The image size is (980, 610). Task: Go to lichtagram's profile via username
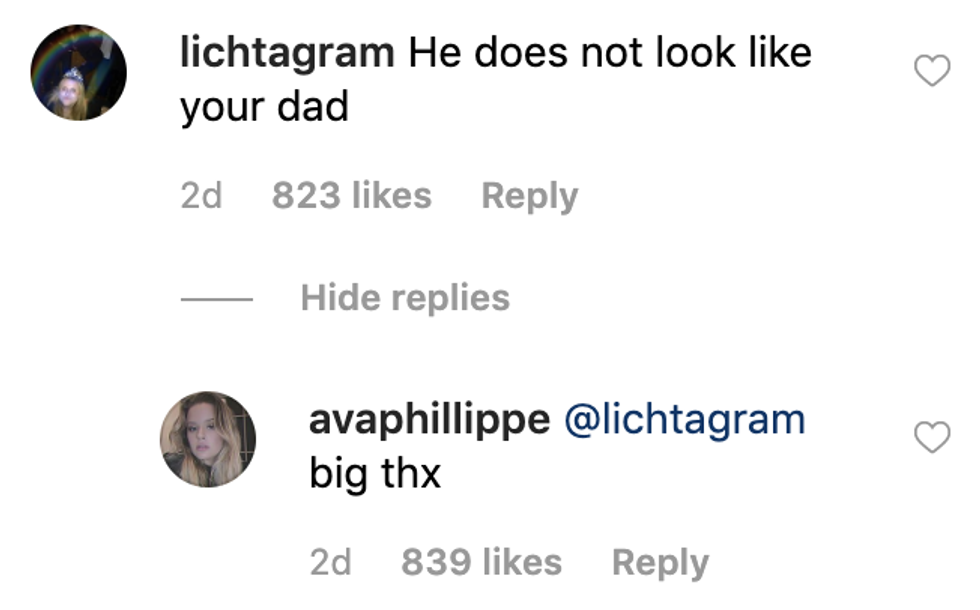pyautogui.click(x=287, y=53)
